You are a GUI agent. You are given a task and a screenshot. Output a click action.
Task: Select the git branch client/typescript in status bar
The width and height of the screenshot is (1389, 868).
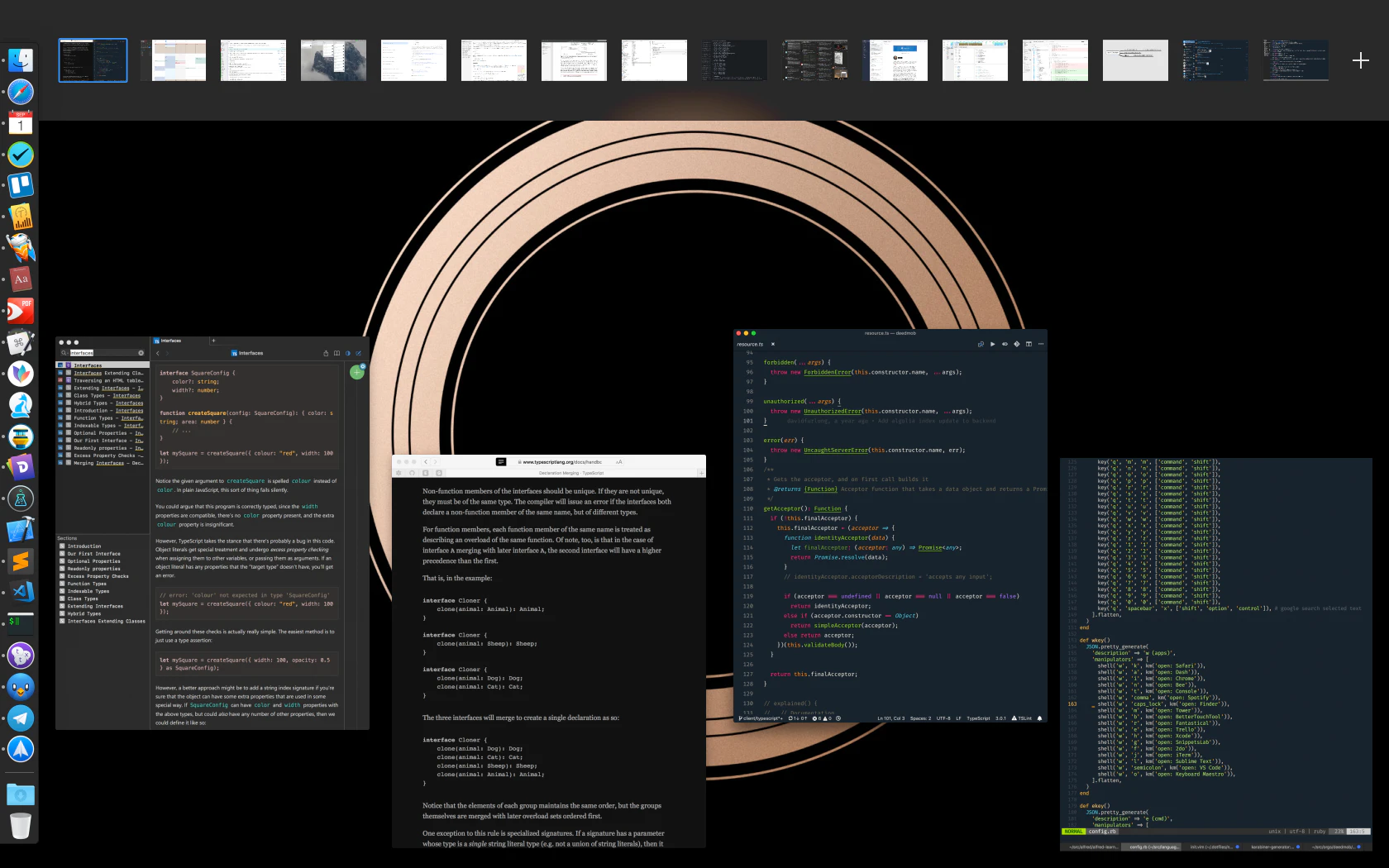pos(761,718)
